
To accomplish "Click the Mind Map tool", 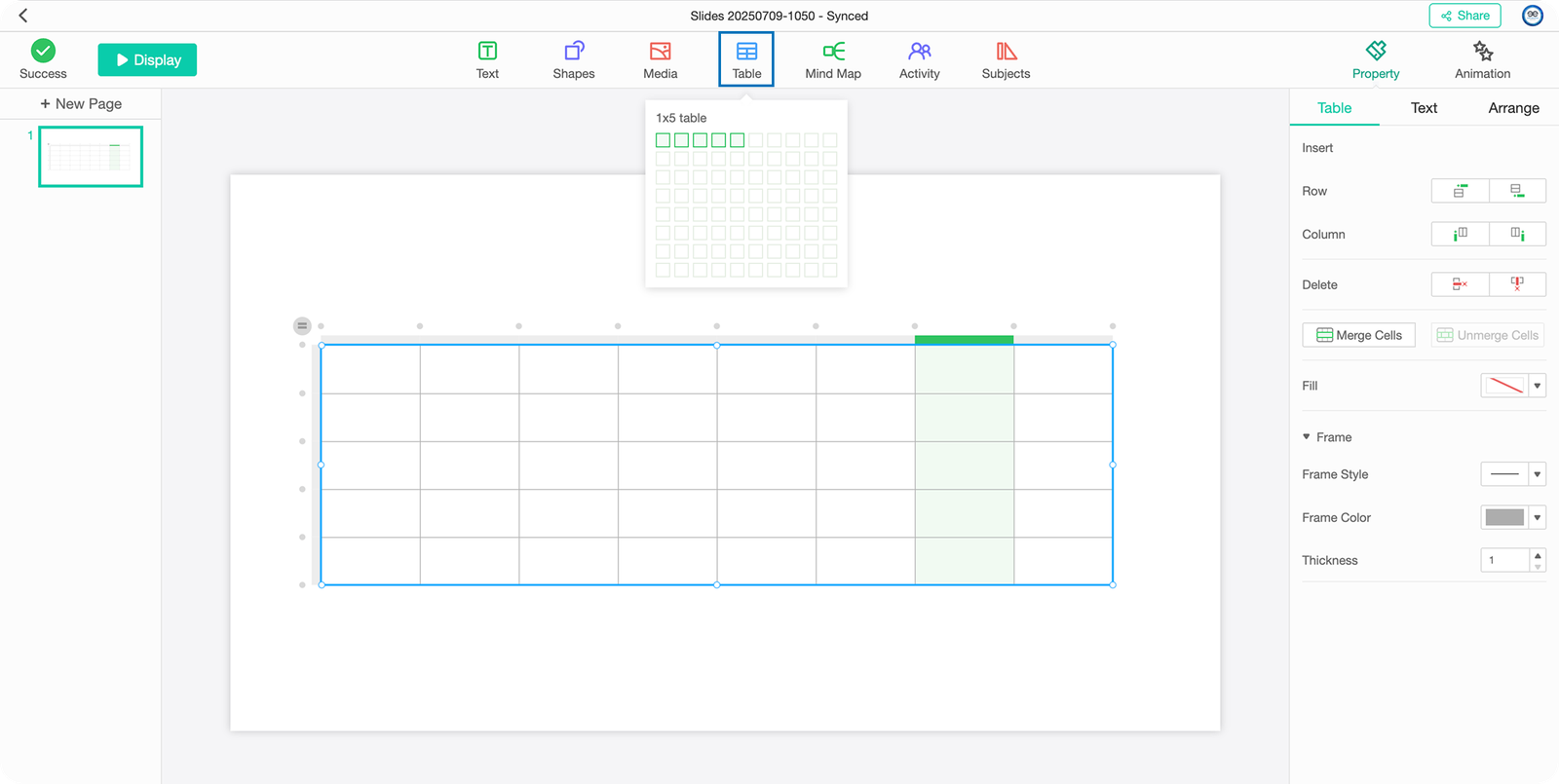I will [832, 59].
